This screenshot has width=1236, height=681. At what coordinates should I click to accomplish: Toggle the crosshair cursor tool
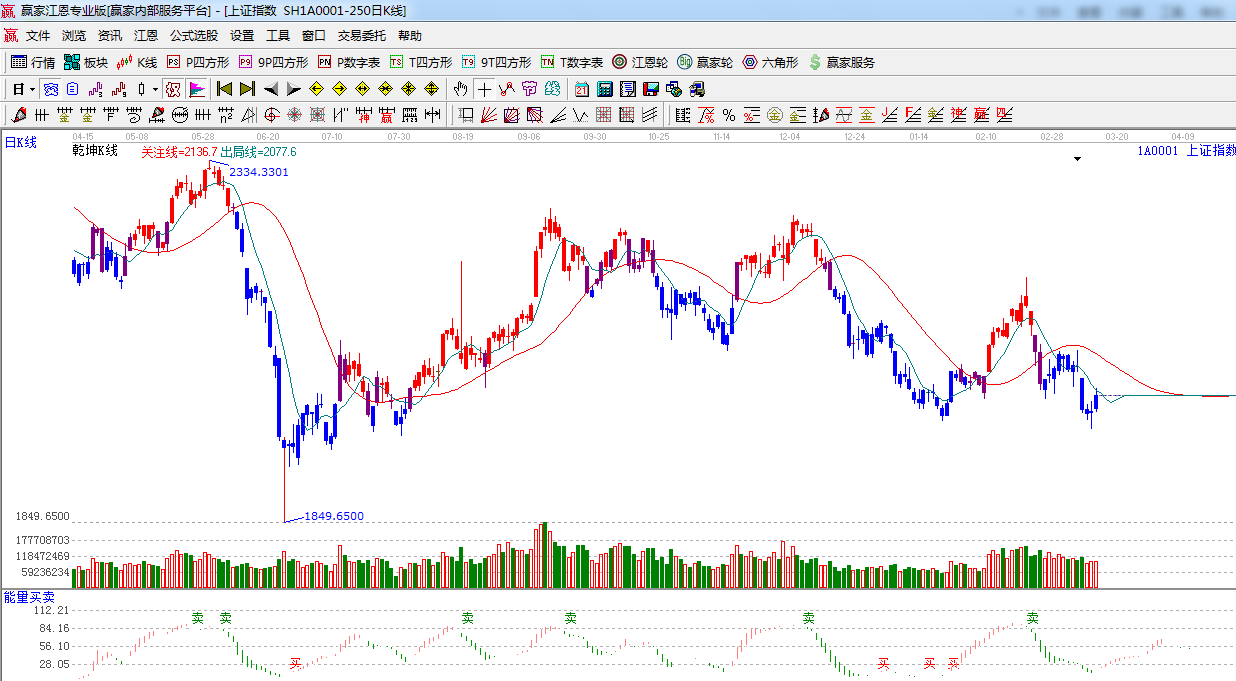click(x=484, y=89)
